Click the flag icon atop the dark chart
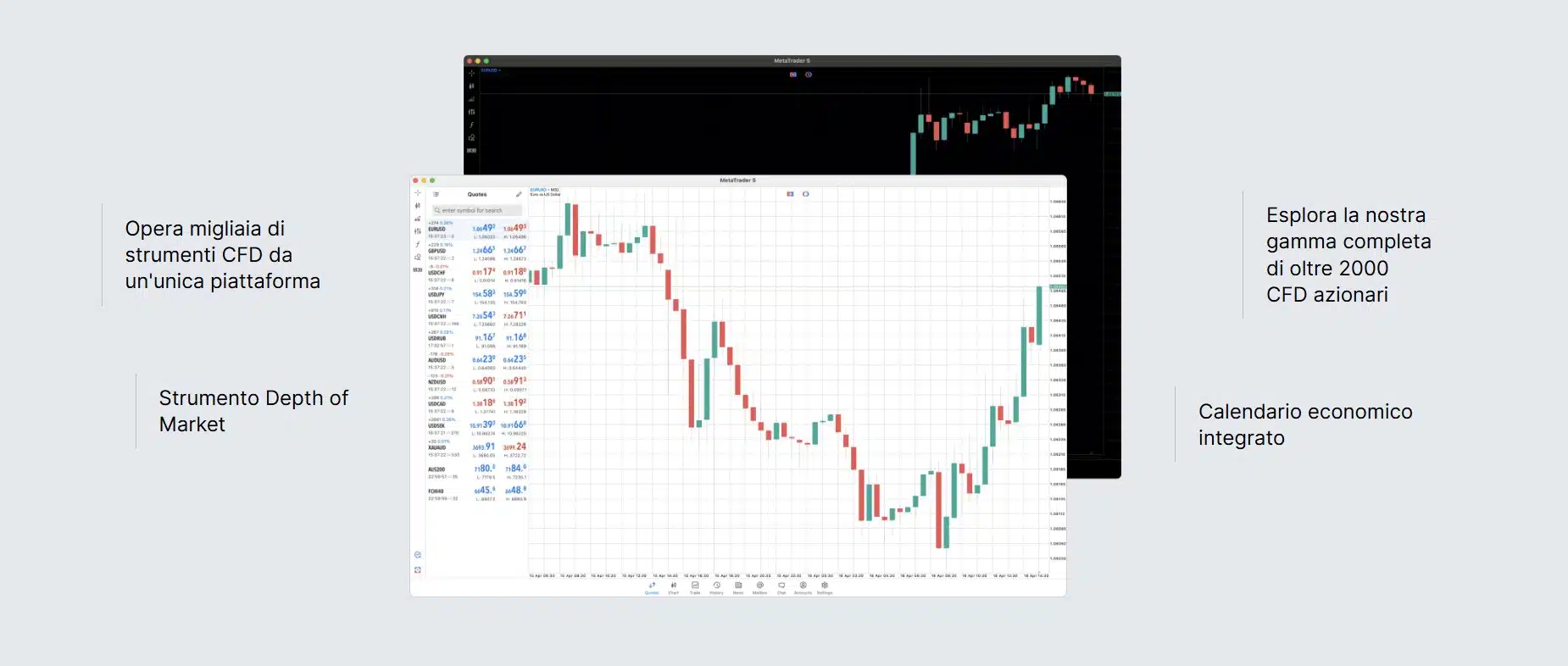Image resolution: width=1568 pixels, height=666 pixels. tap(793, 75)
